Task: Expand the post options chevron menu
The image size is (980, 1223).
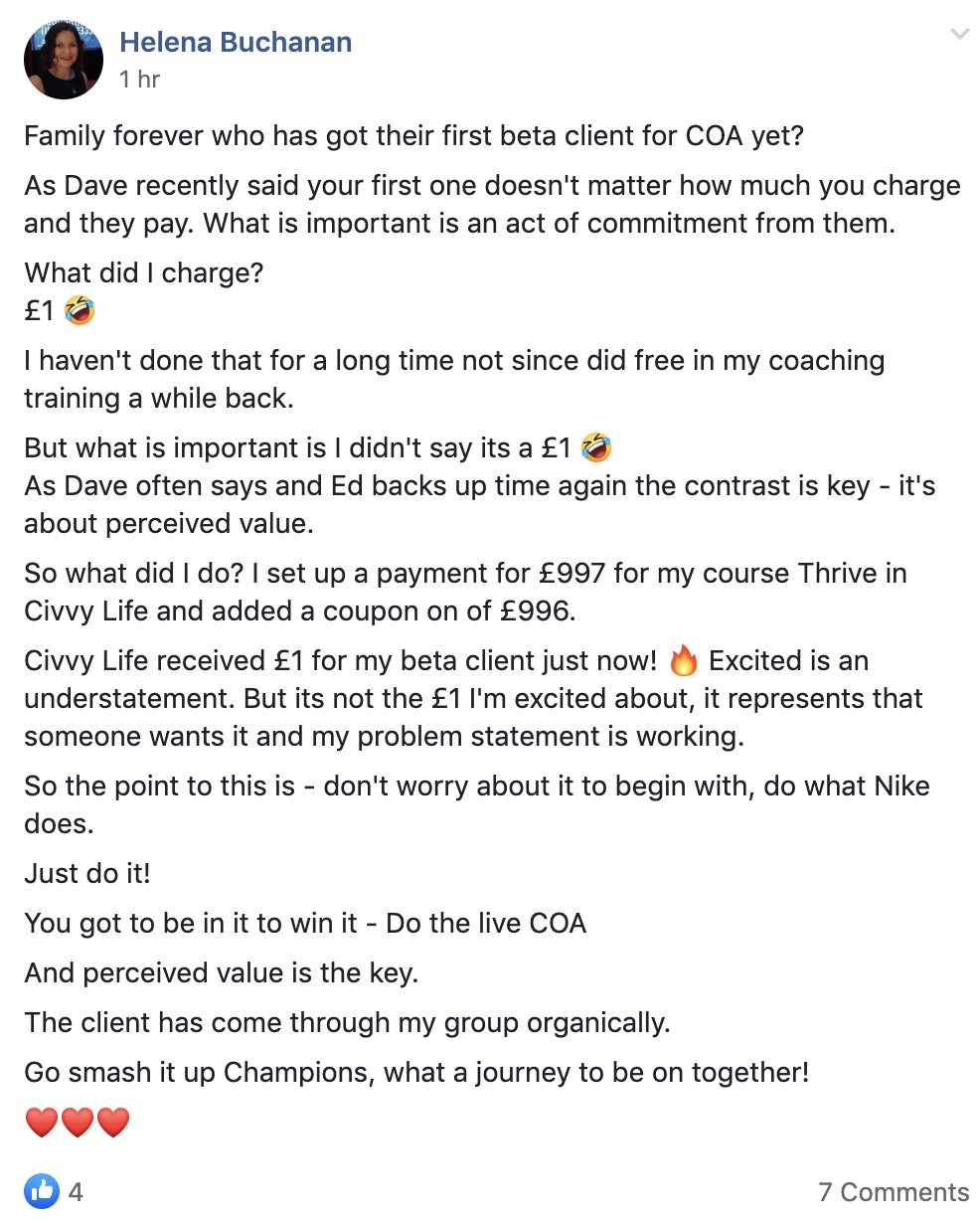Action: [959, 35]
